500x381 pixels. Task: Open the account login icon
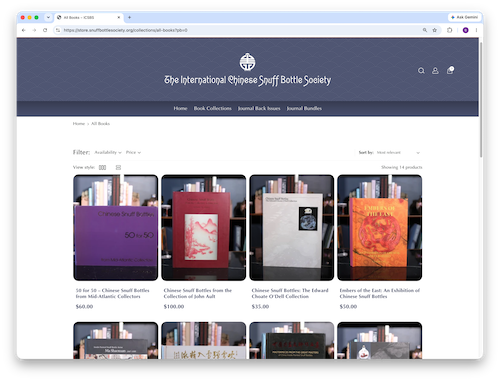(x=435, y=71)
